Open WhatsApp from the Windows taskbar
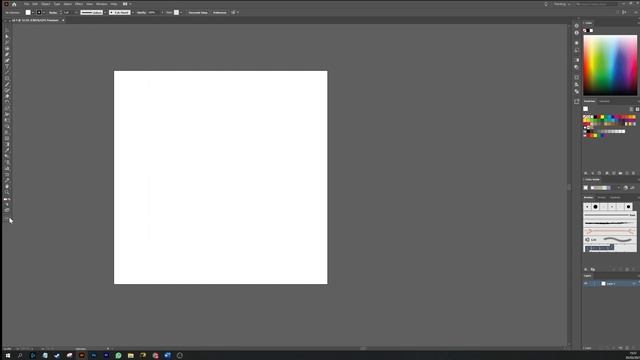The height and width of the screenshot is (360, 640). click(118, 356)
